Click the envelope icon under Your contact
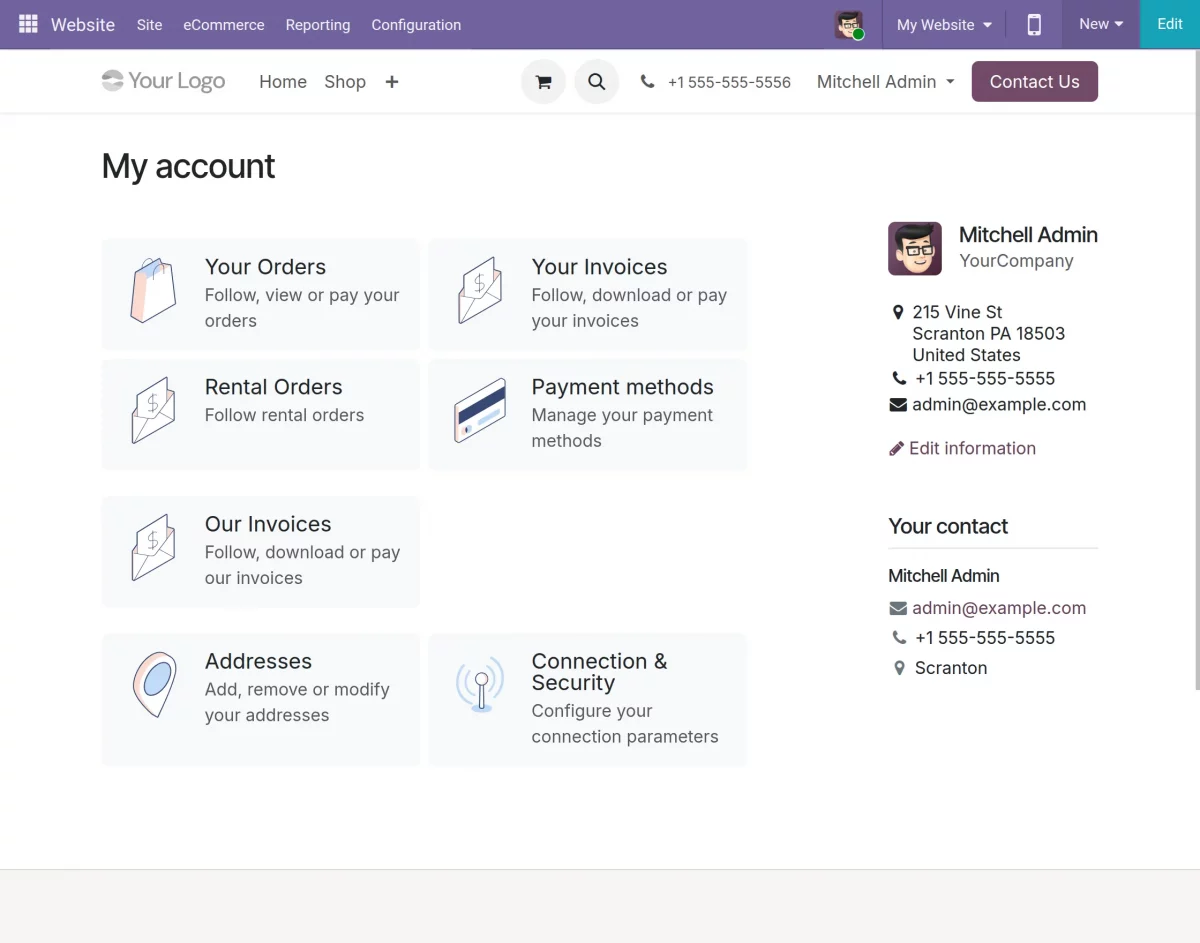1200x943 pixels. pos(898,608)
